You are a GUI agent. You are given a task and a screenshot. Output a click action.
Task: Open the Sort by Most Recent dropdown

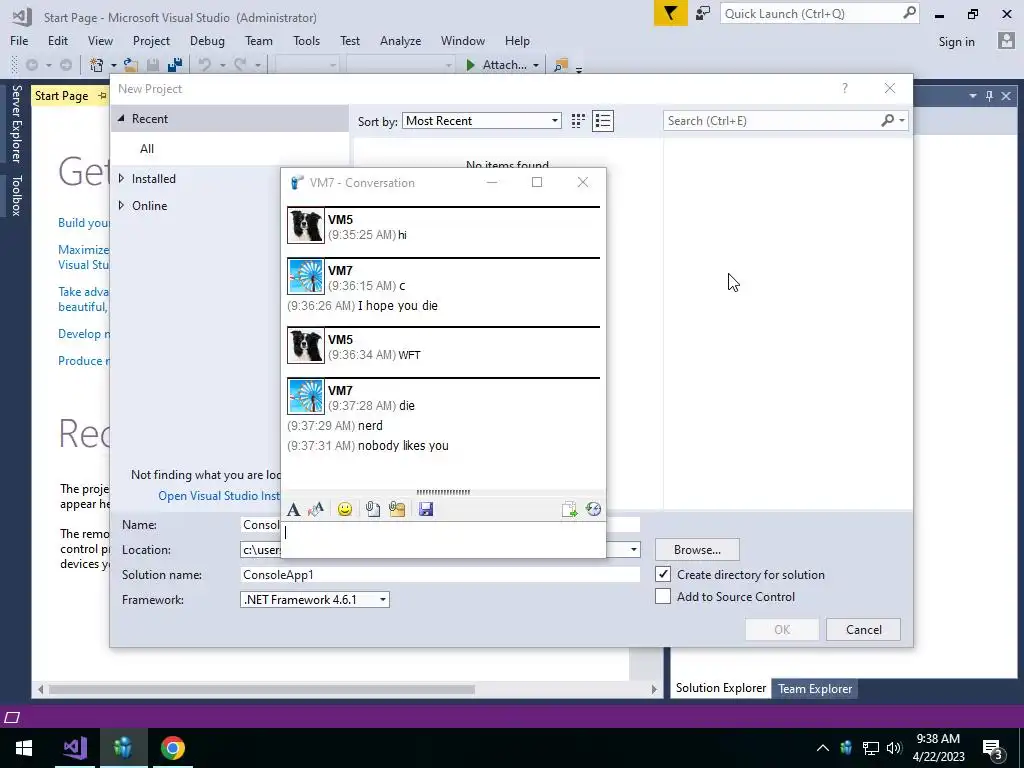(481, 121)
